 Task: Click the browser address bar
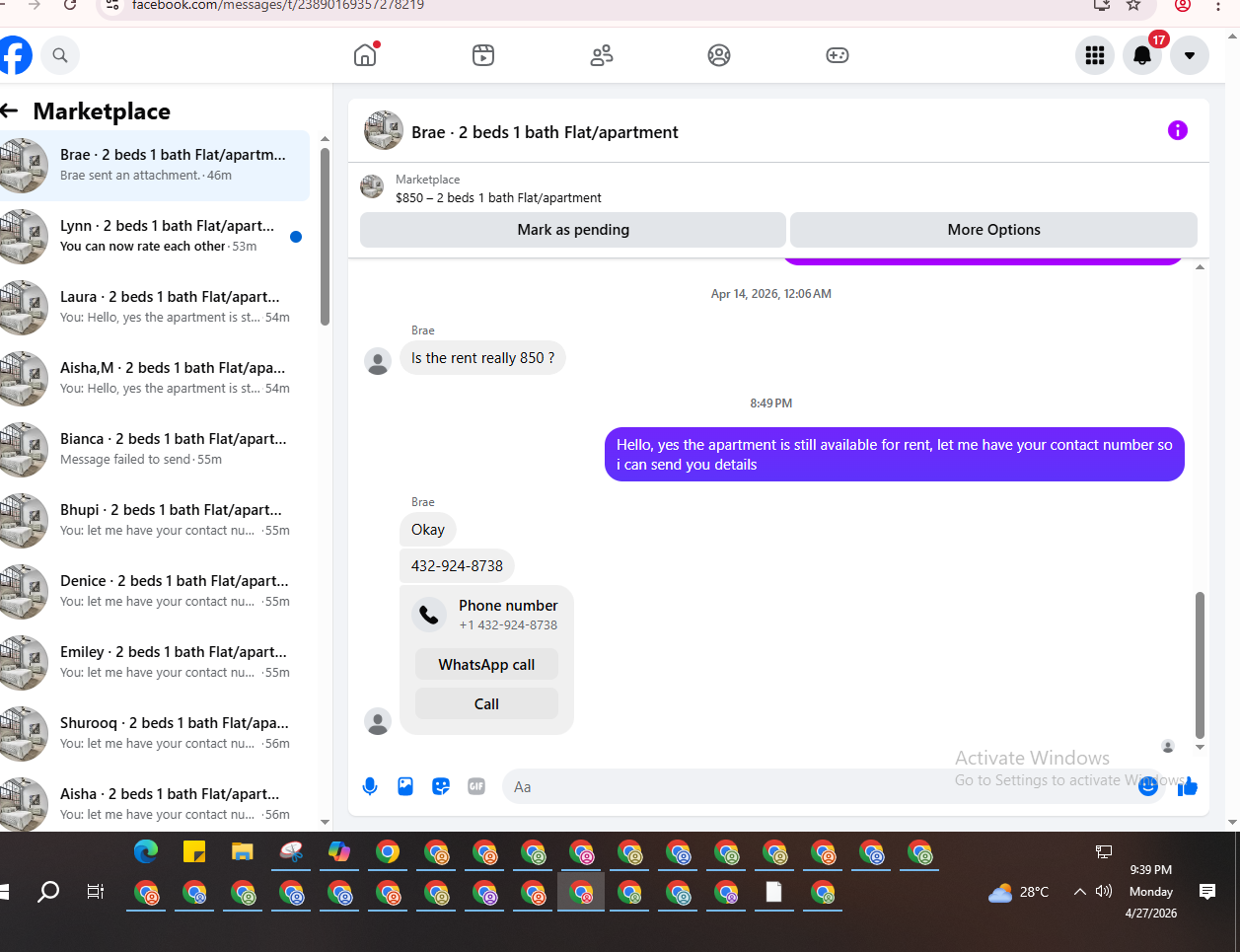point(592,6)
